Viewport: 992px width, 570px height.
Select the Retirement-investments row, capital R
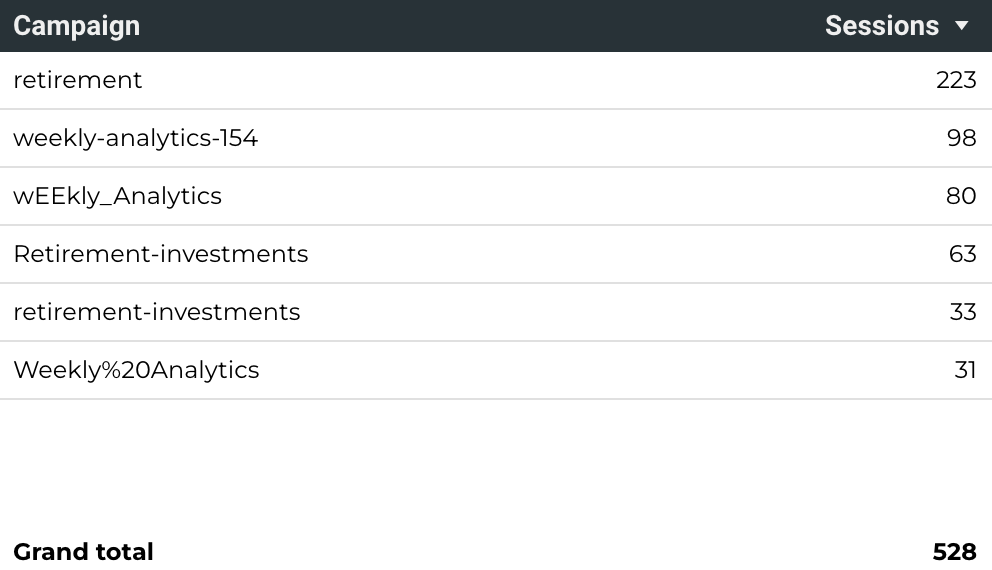(x=496, y=254)
